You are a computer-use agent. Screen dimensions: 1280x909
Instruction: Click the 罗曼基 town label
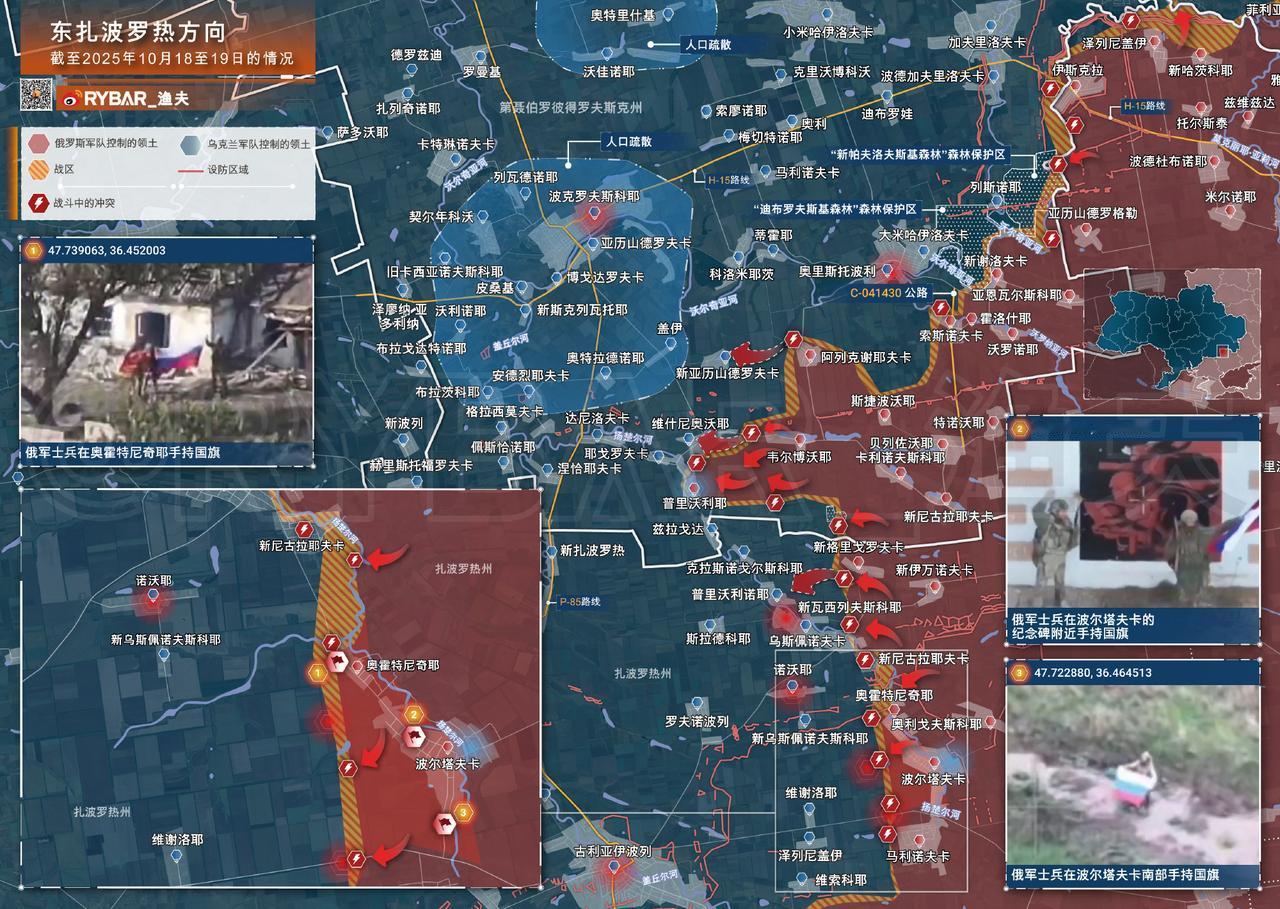coord(482,72)
